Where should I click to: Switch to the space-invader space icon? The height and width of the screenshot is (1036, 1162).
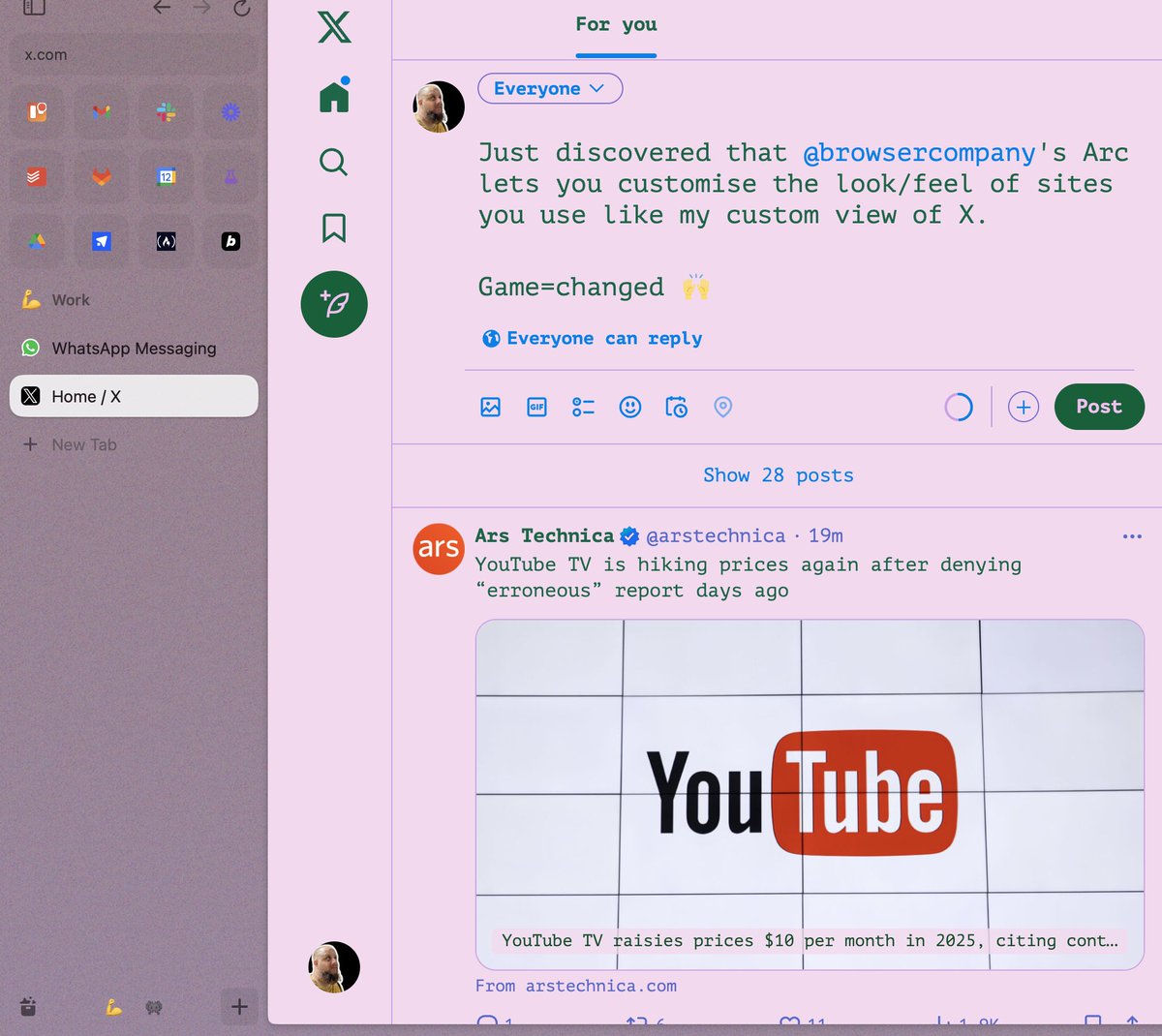click(154, 1007)
